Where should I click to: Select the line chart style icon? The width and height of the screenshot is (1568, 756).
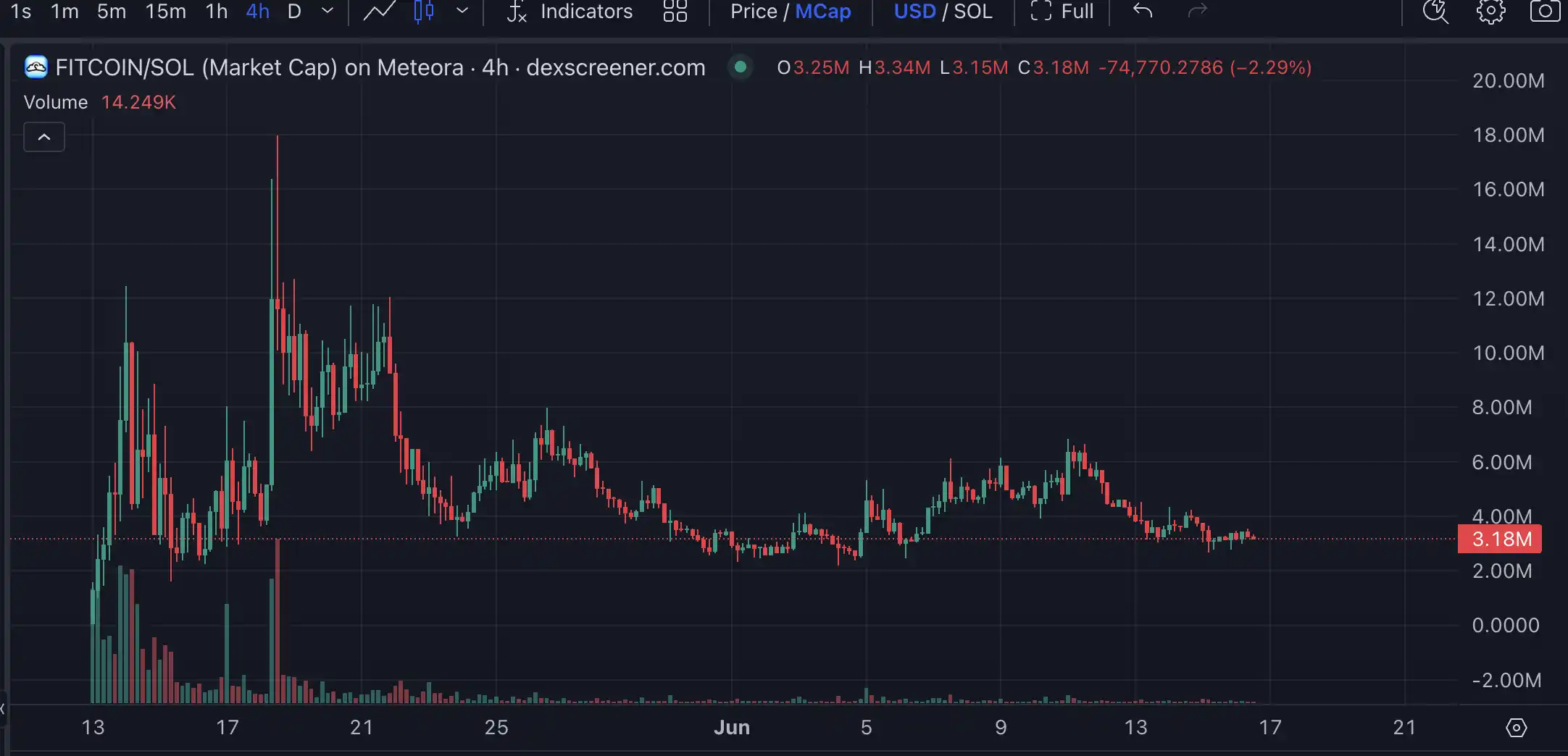(378, 10)
